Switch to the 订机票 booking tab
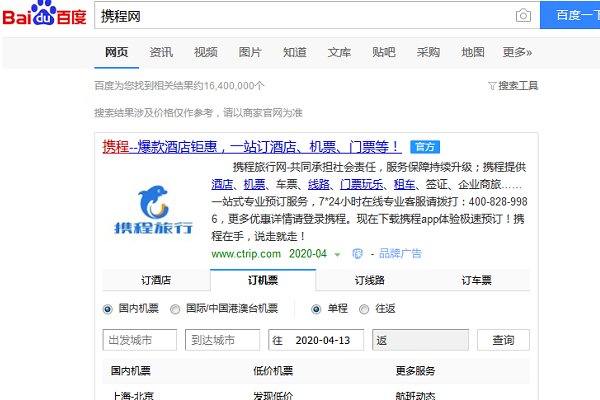This screenshot has height=400, width=600. pyautogui.click(x=263, y=281)
